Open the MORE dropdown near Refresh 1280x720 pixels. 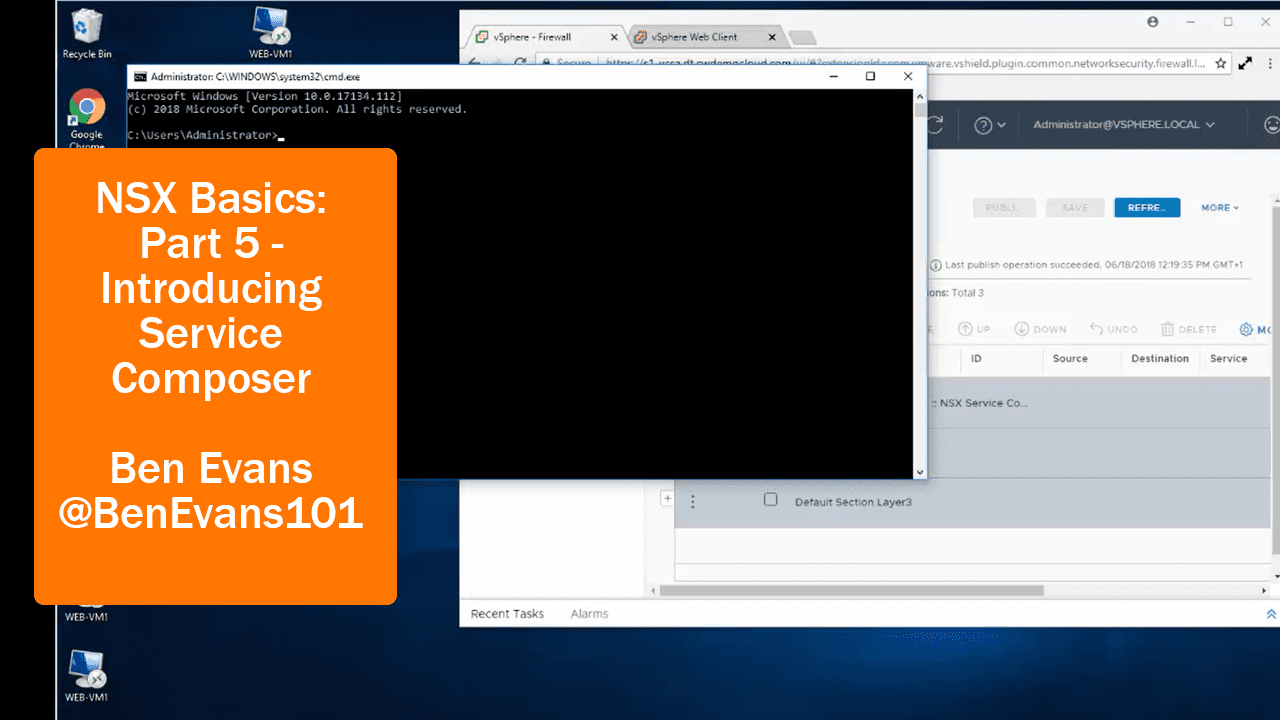tap(1220, 208)
